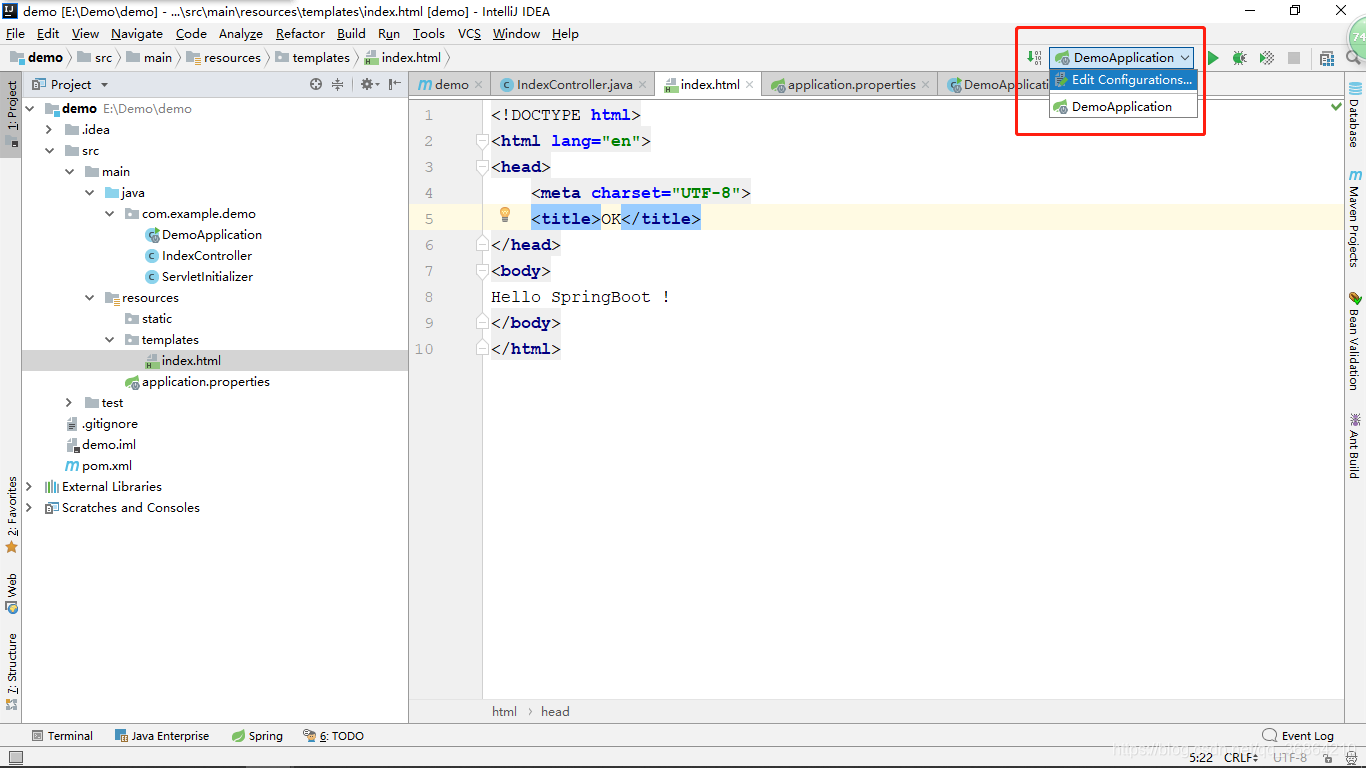Click the Build project down-arrow binary icon
The width and height of the screenshot is (1366, 768).
(x=1035, y=57)
